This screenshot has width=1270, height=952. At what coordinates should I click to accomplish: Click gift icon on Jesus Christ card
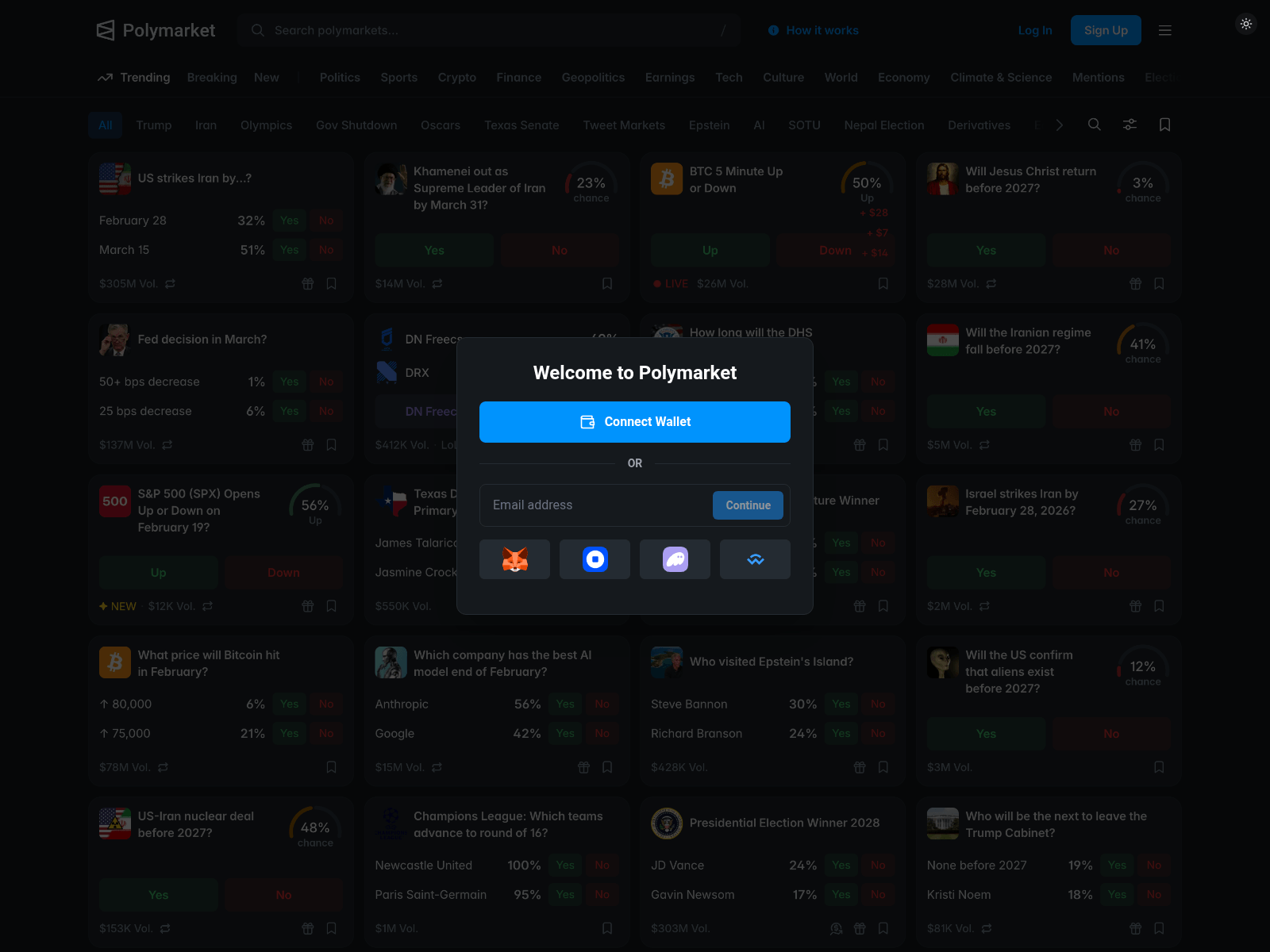[x=1136, y=283]
